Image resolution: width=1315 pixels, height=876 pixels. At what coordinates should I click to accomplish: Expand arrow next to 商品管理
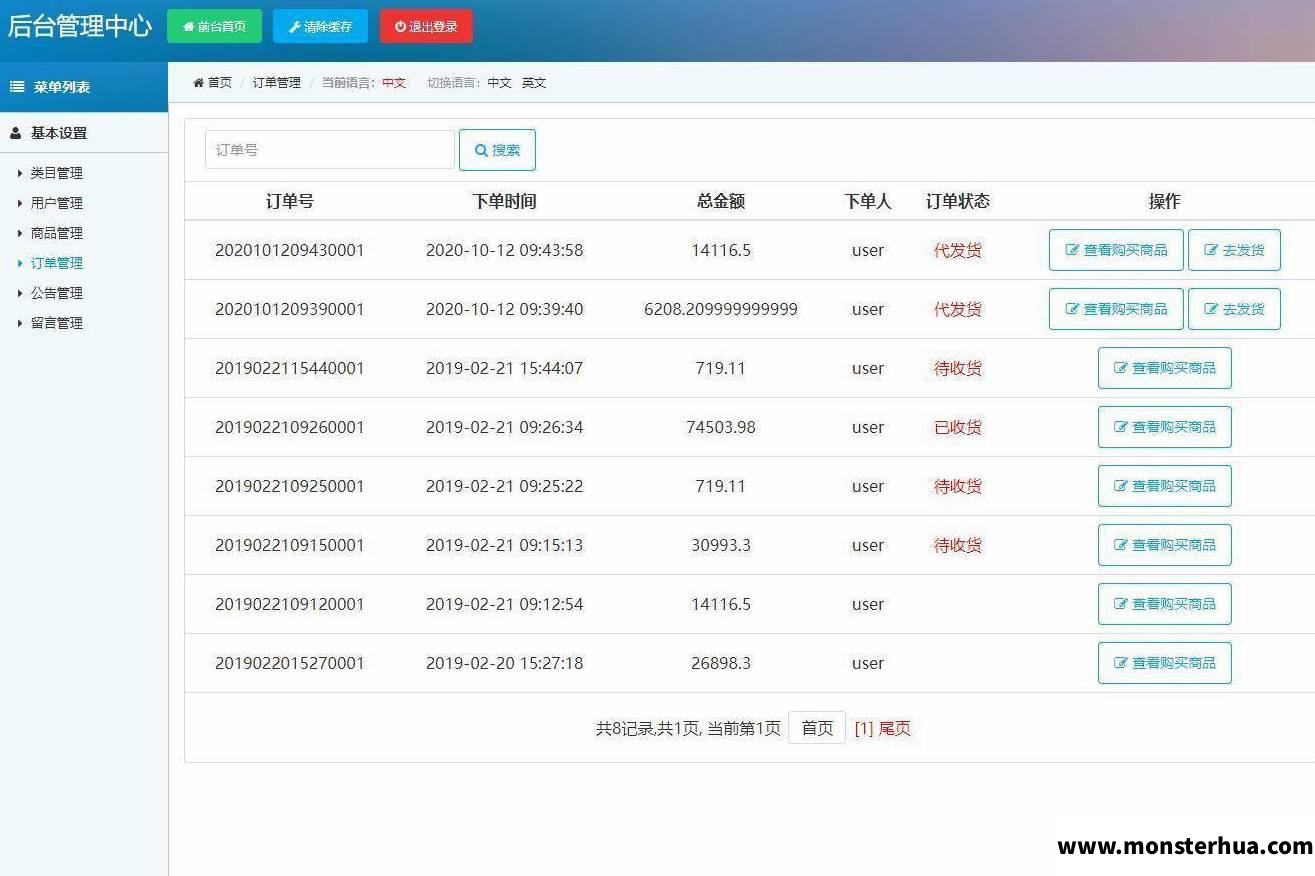click(x=20, y=233)
